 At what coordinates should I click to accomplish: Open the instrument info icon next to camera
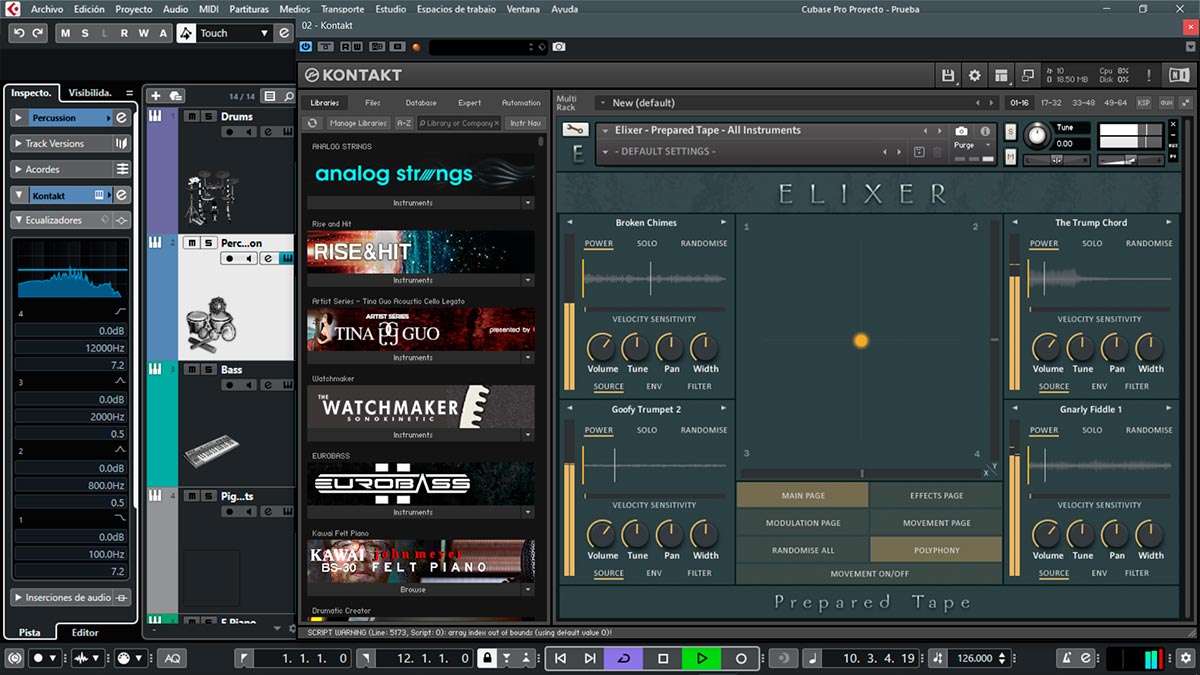[x=985, y=131]
